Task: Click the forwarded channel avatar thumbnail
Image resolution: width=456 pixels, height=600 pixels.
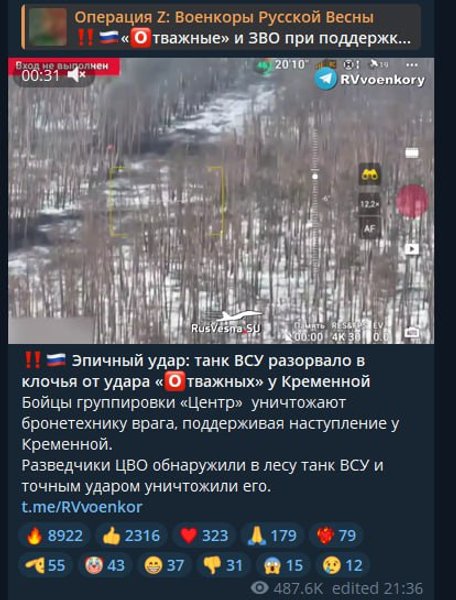Action: (48, 28)
